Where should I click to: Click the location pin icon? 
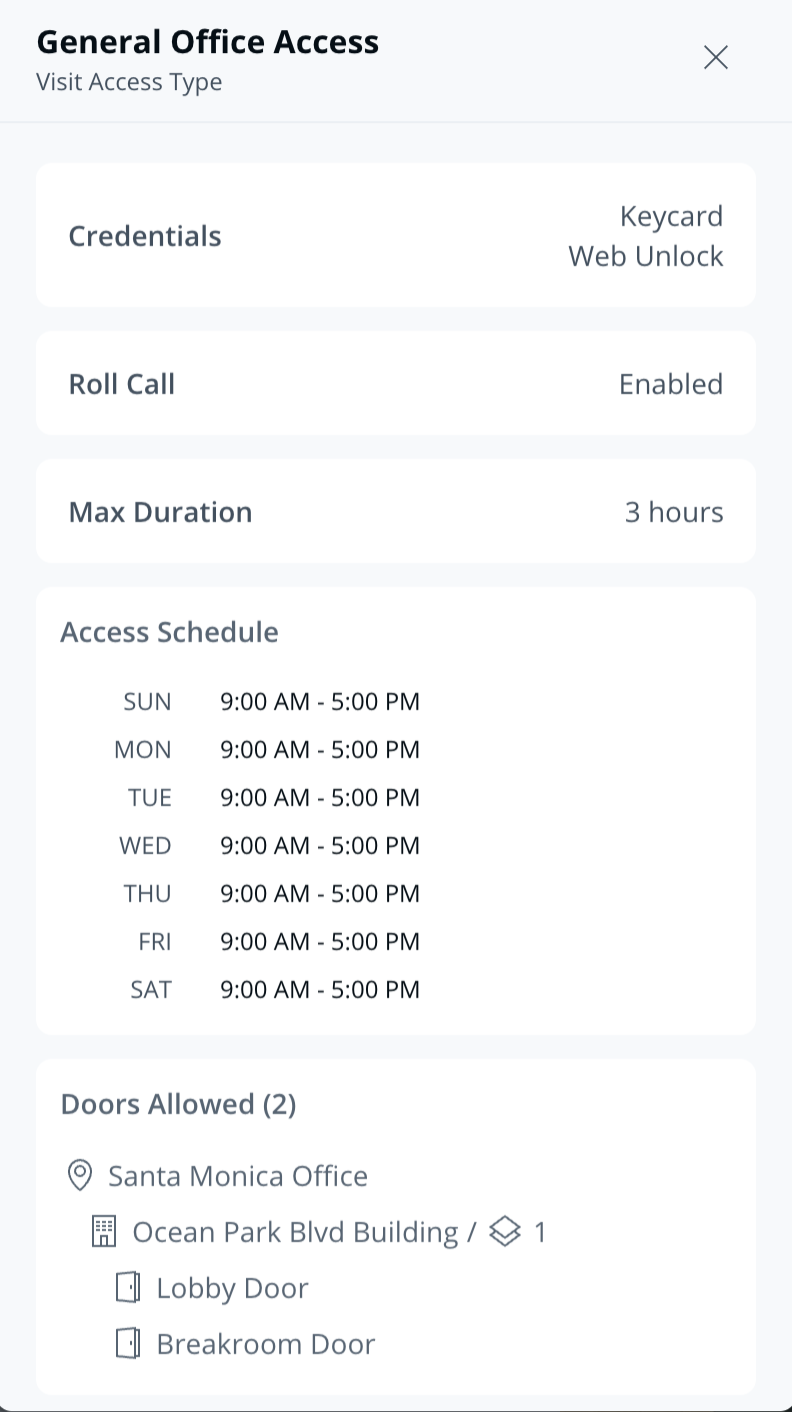(x=80, y=1175)
